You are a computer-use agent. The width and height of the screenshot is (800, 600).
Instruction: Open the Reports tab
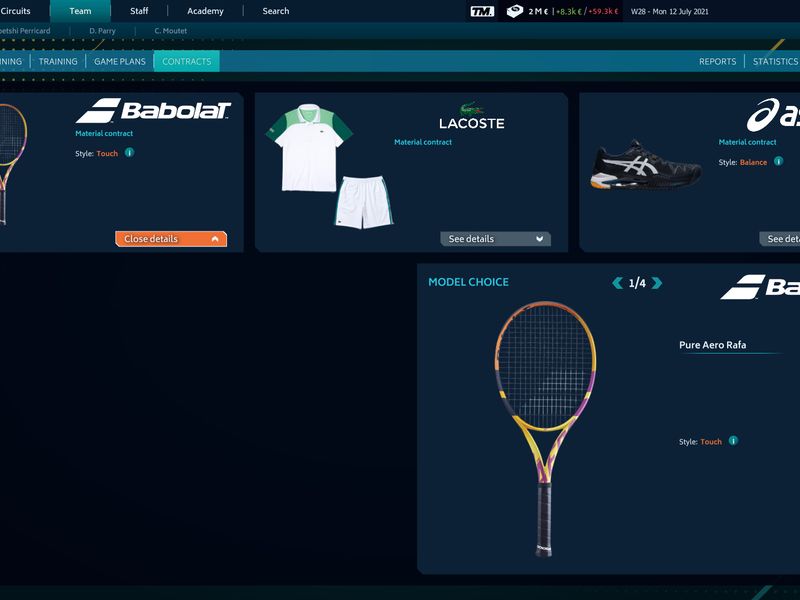click(x=717, y=61)
